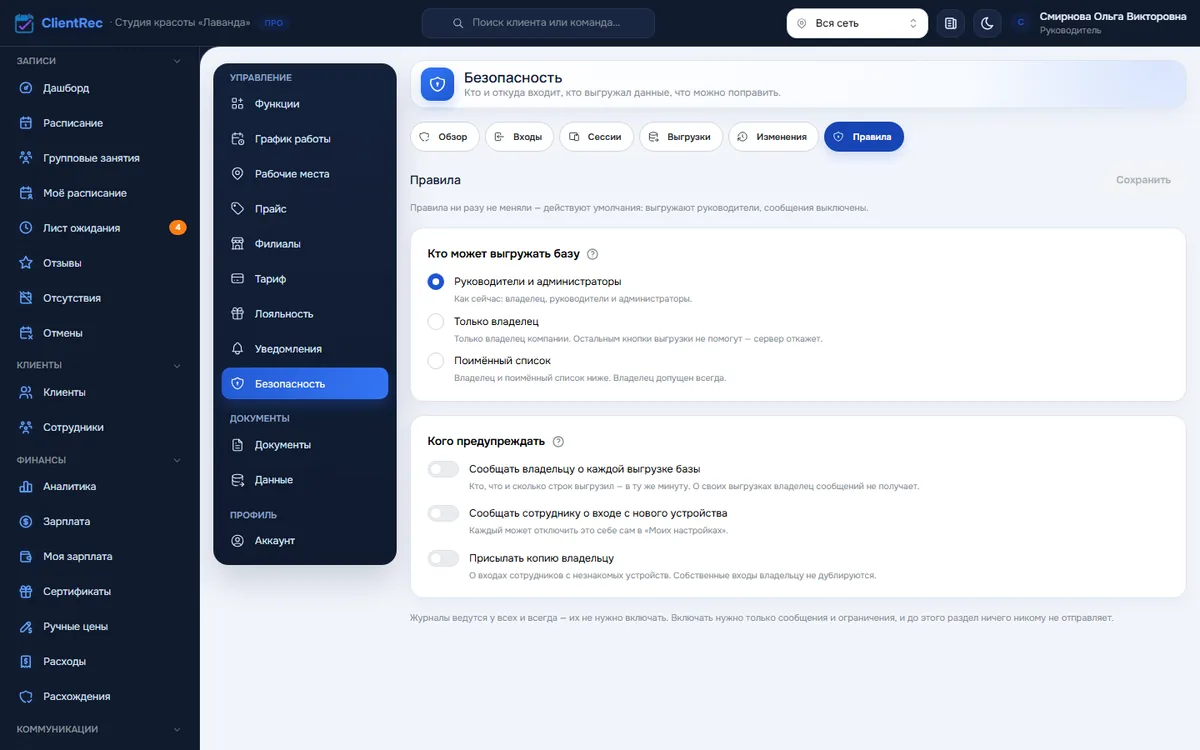Click the Групповые занятия icon

point(26,158)
